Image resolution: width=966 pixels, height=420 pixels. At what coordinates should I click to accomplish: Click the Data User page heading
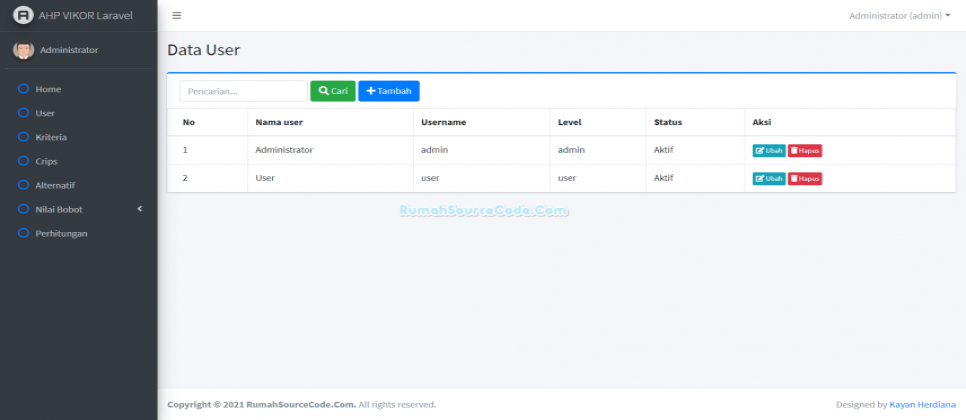click(x=204, y=50)
